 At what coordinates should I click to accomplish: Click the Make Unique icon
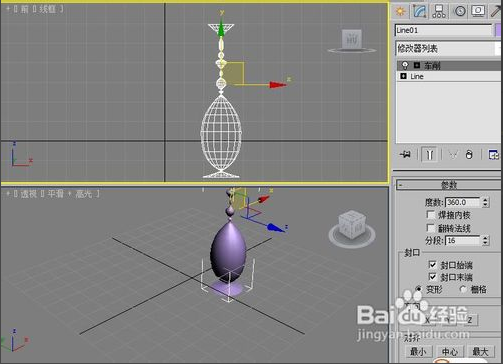pos(453,155)
